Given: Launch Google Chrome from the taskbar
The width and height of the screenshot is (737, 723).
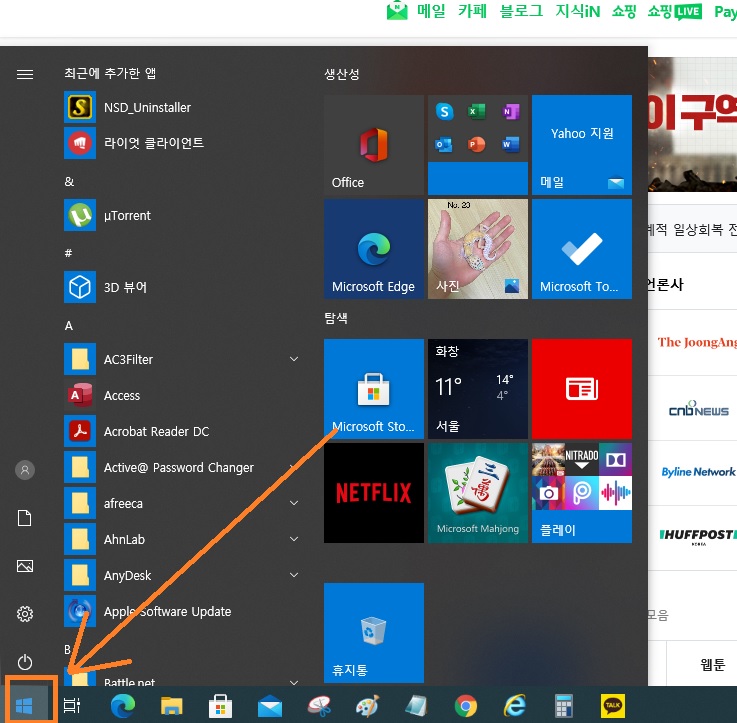Looking at the screenshot, I should pos(466,706).
